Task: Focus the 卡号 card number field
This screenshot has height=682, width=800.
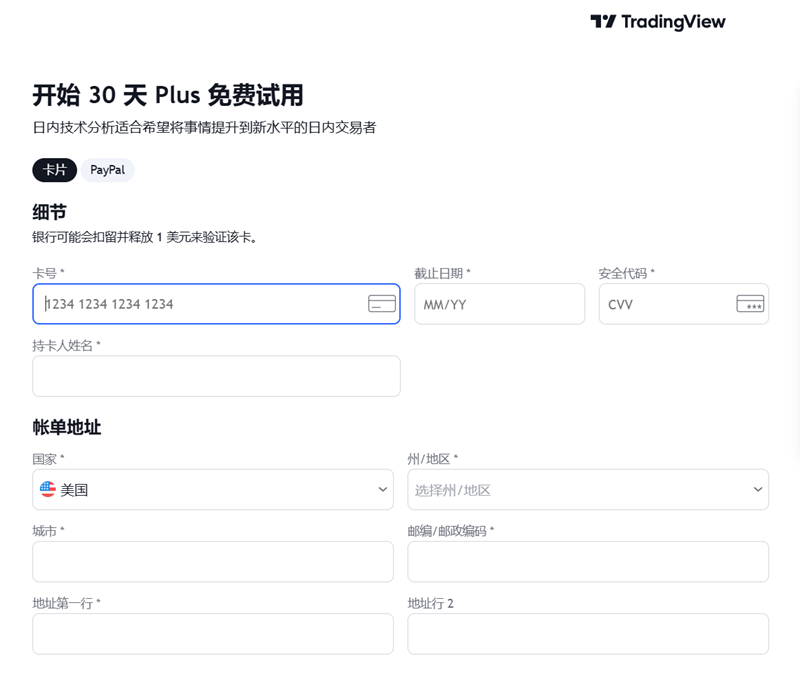Action: pyautogui.click(x=200, y=304)
